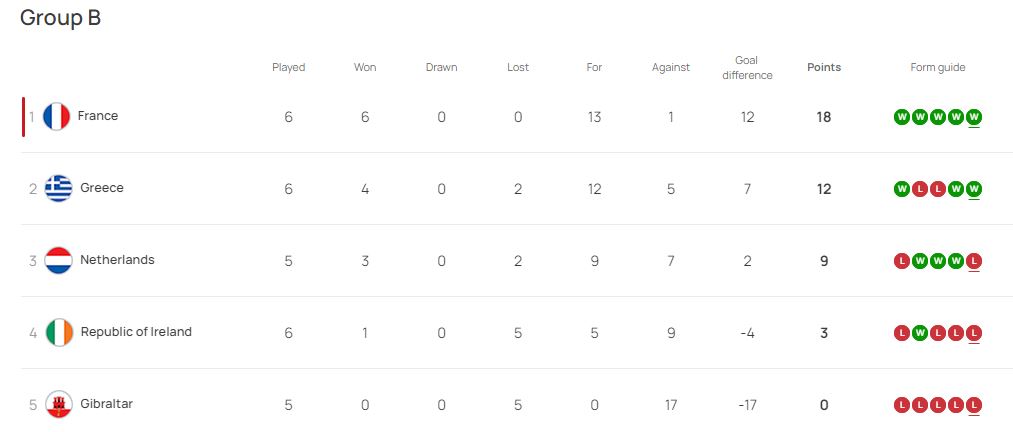The height and width of the screenshot is (432, 1013).
Task: Click the Republic of Ireland flag icon
Action: coord(59,333)
